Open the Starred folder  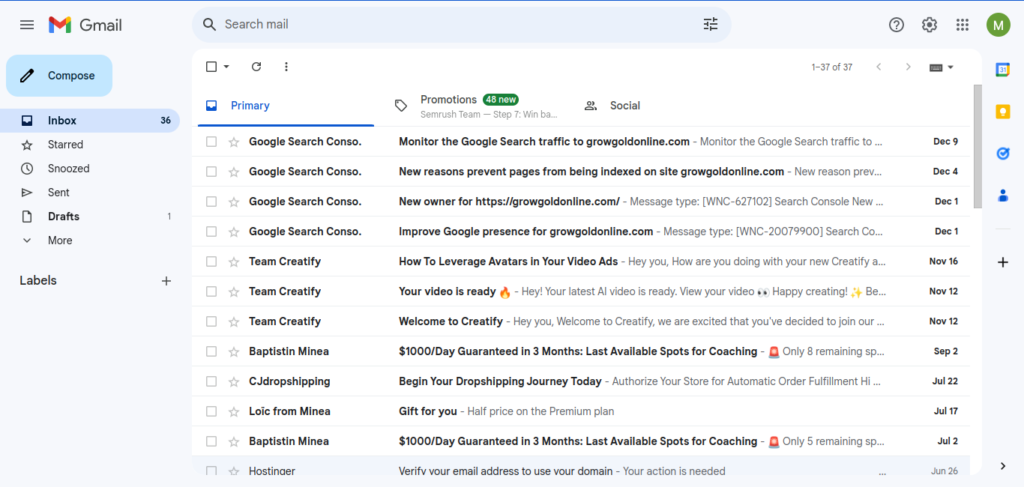tap(90, 145)
